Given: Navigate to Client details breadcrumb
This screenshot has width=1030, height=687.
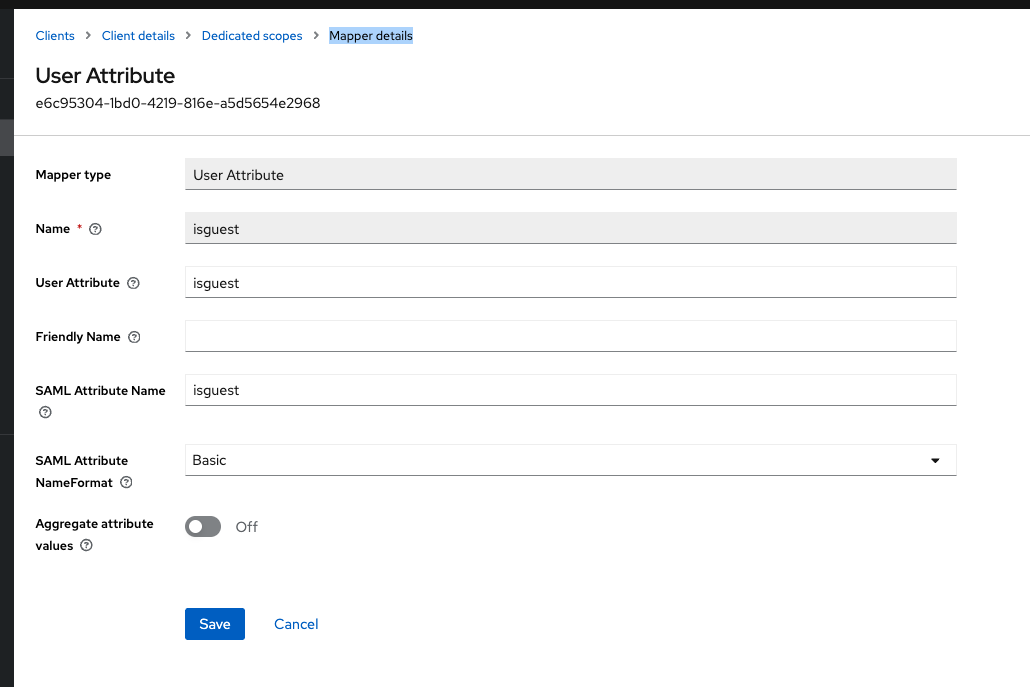Looking at the screenshot, I should 138,36.
